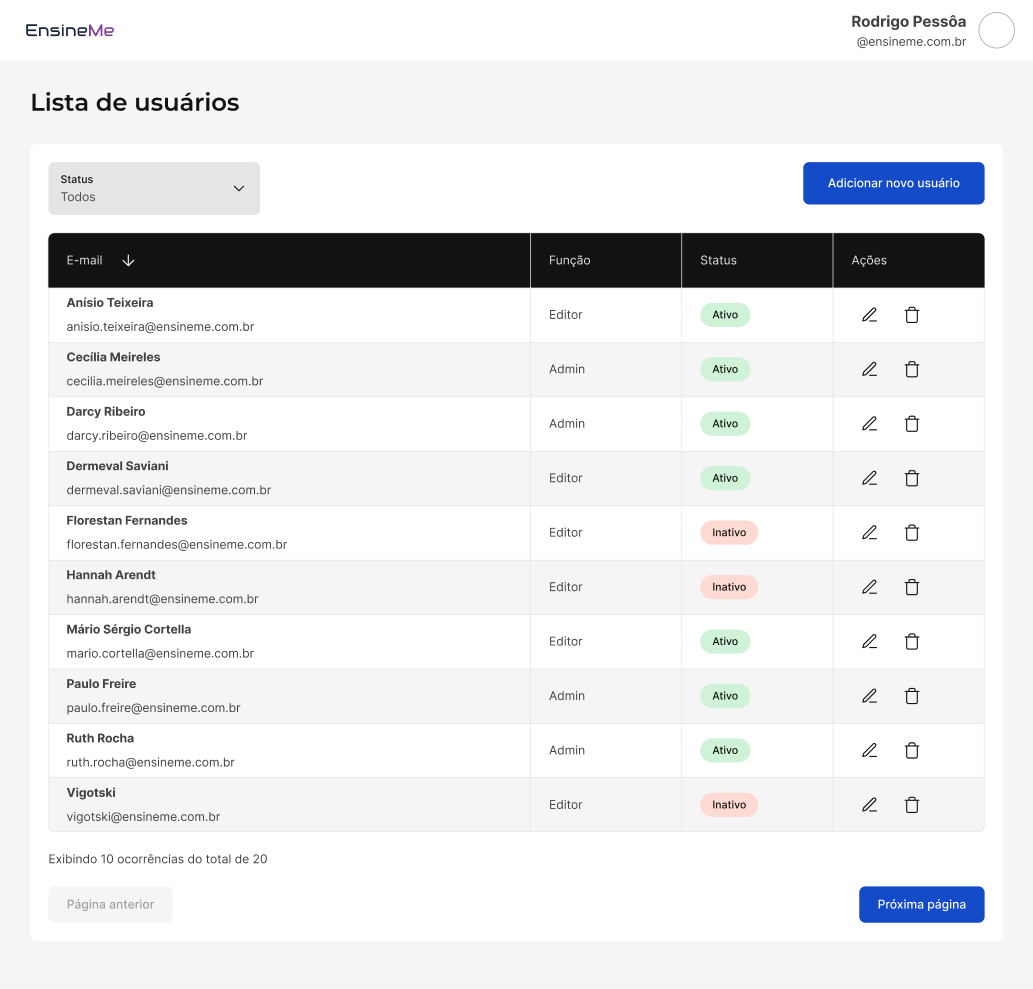Sort by E-mail using the arrow icon

[x=128, y=260]
